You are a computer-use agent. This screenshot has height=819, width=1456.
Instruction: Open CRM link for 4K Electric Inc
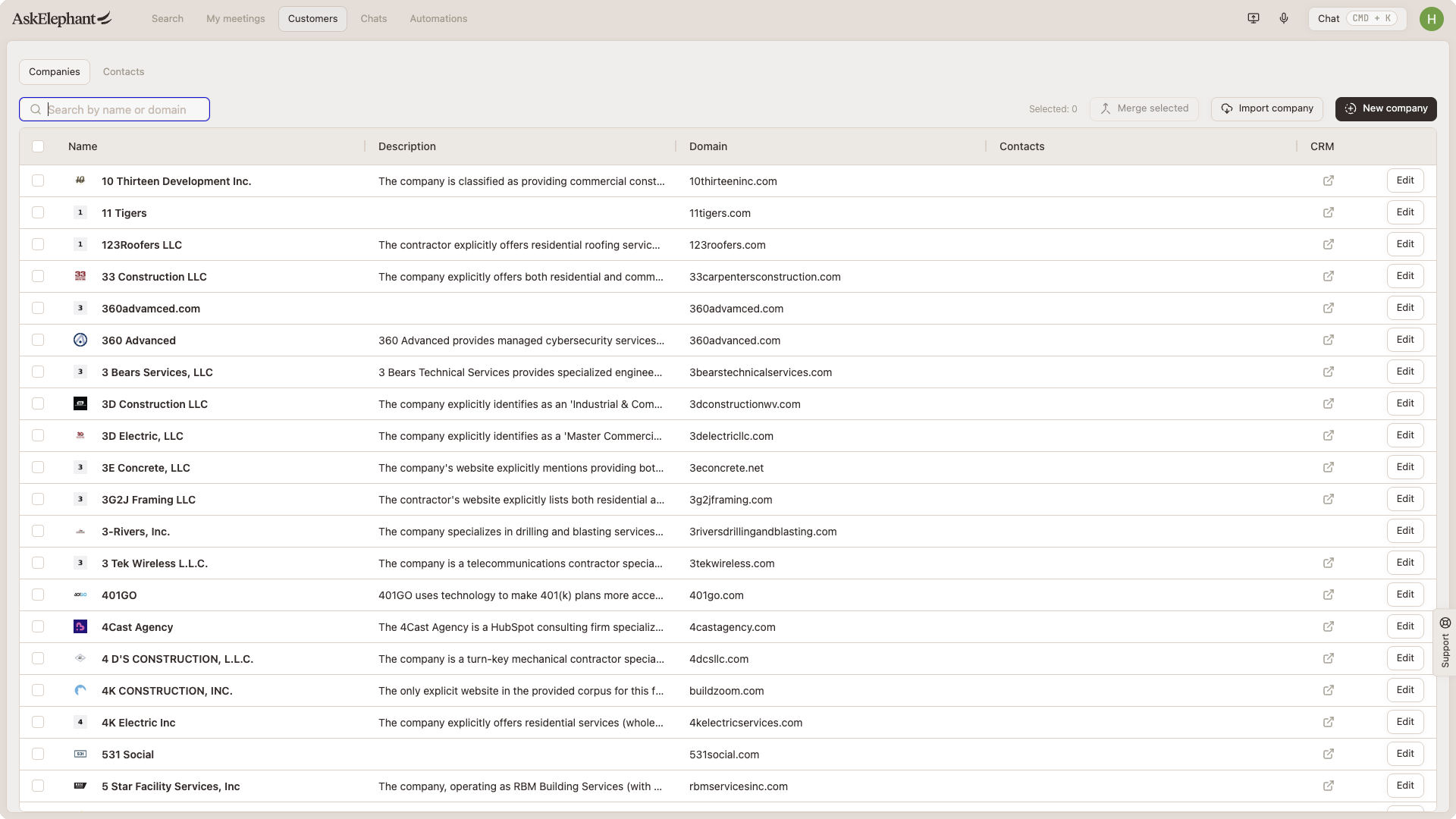click(x=1329, y=722)
